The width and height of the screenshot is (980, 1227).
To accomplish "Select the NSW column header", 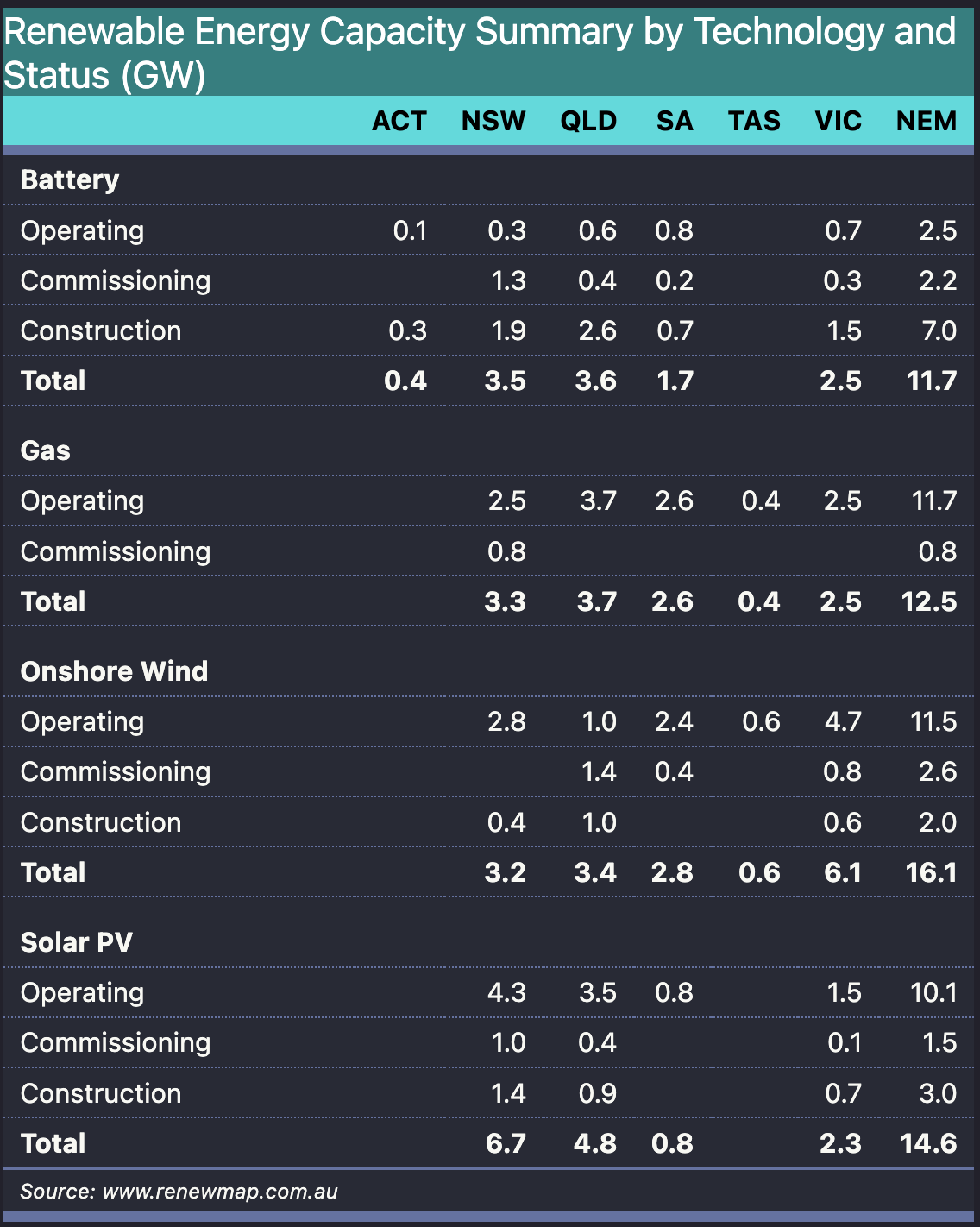I will tap(493, 121).
